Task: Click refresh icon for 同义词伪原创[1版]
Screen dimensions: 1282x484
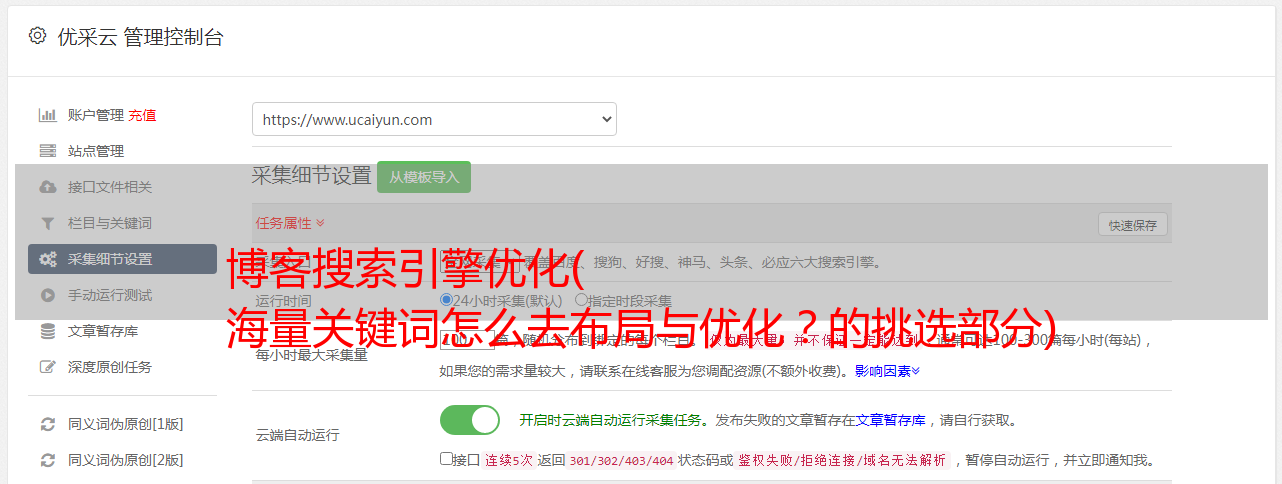Action: 47,424
